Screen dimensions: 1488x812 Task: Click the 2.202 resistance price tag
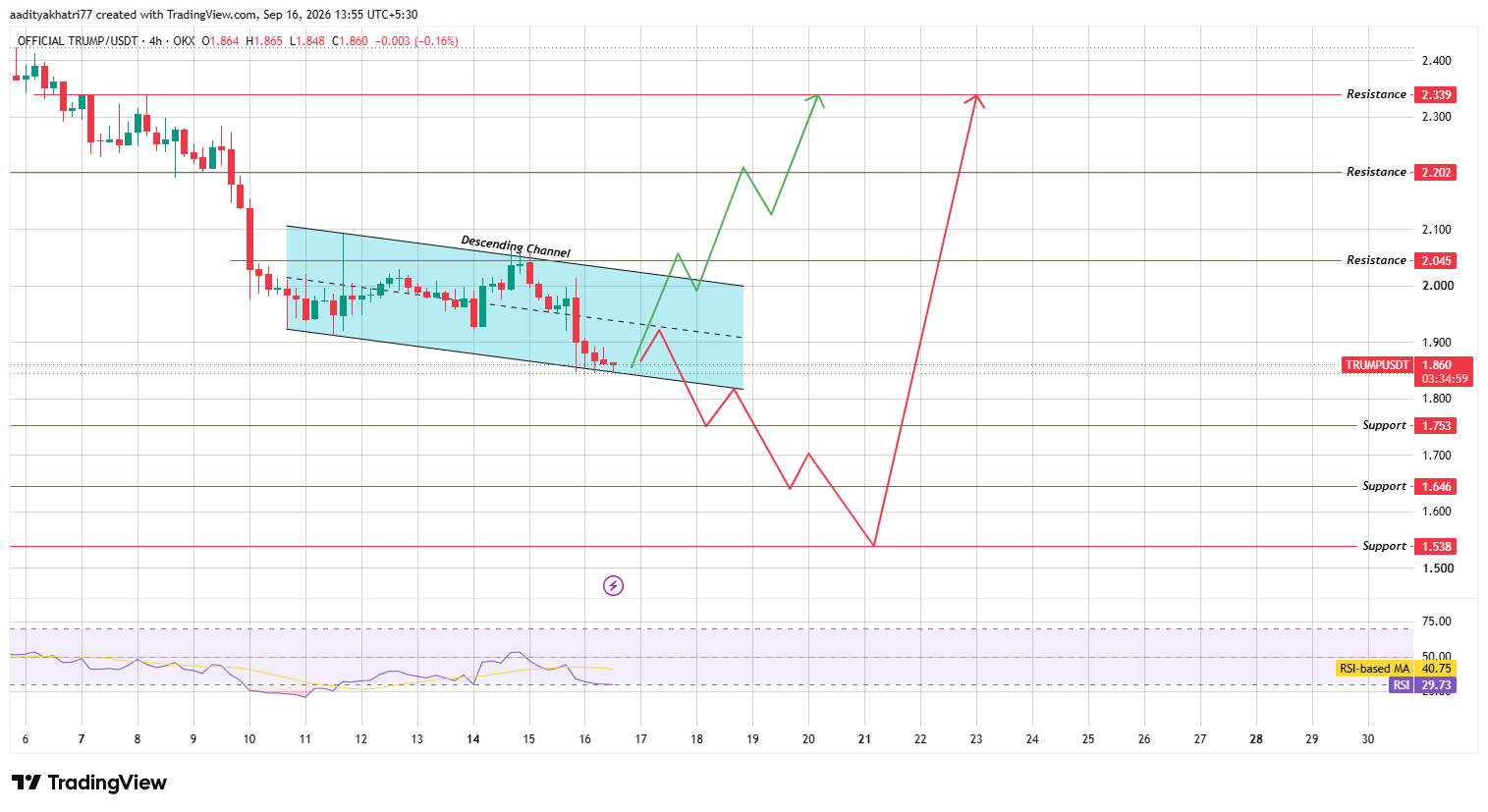tap(1435, 172)
